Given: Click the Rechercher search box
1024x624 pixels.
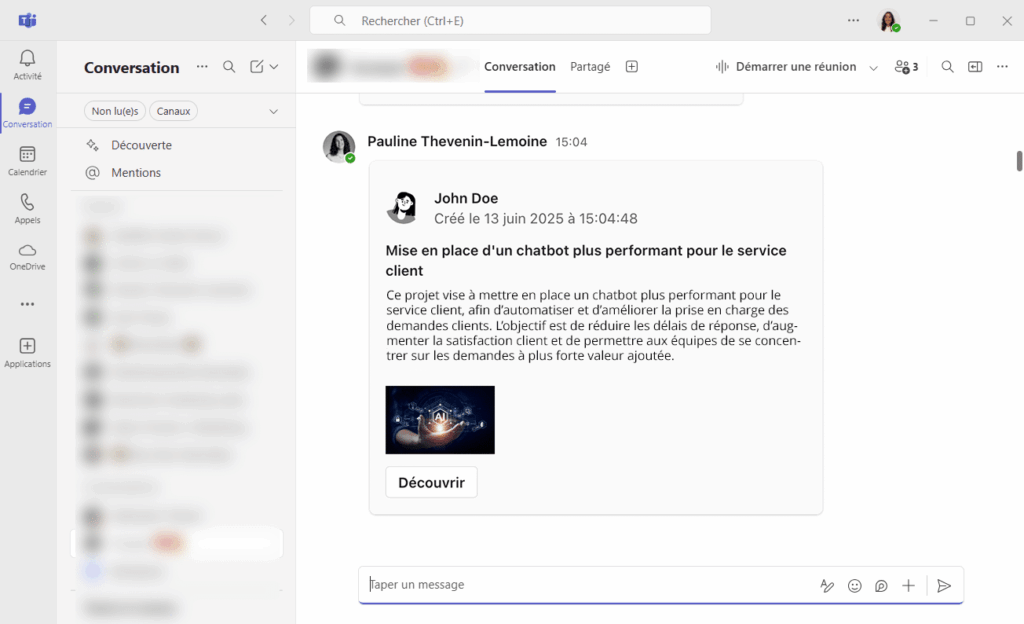Looking at the screenshot, I should click(510, 20).
